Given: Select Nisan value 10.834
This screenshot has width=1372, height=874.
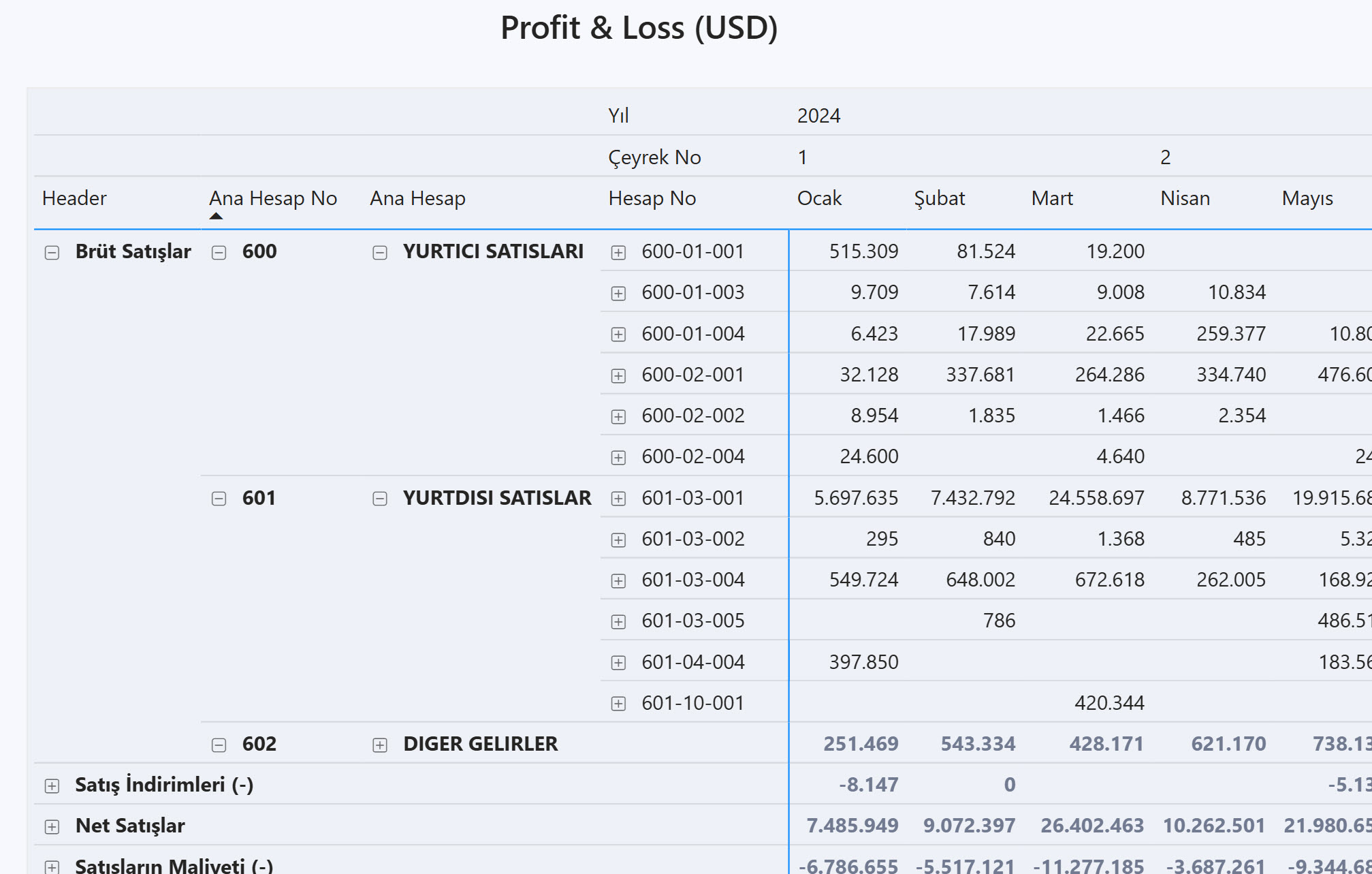Looking at the screenshot, I should 1237,292.
